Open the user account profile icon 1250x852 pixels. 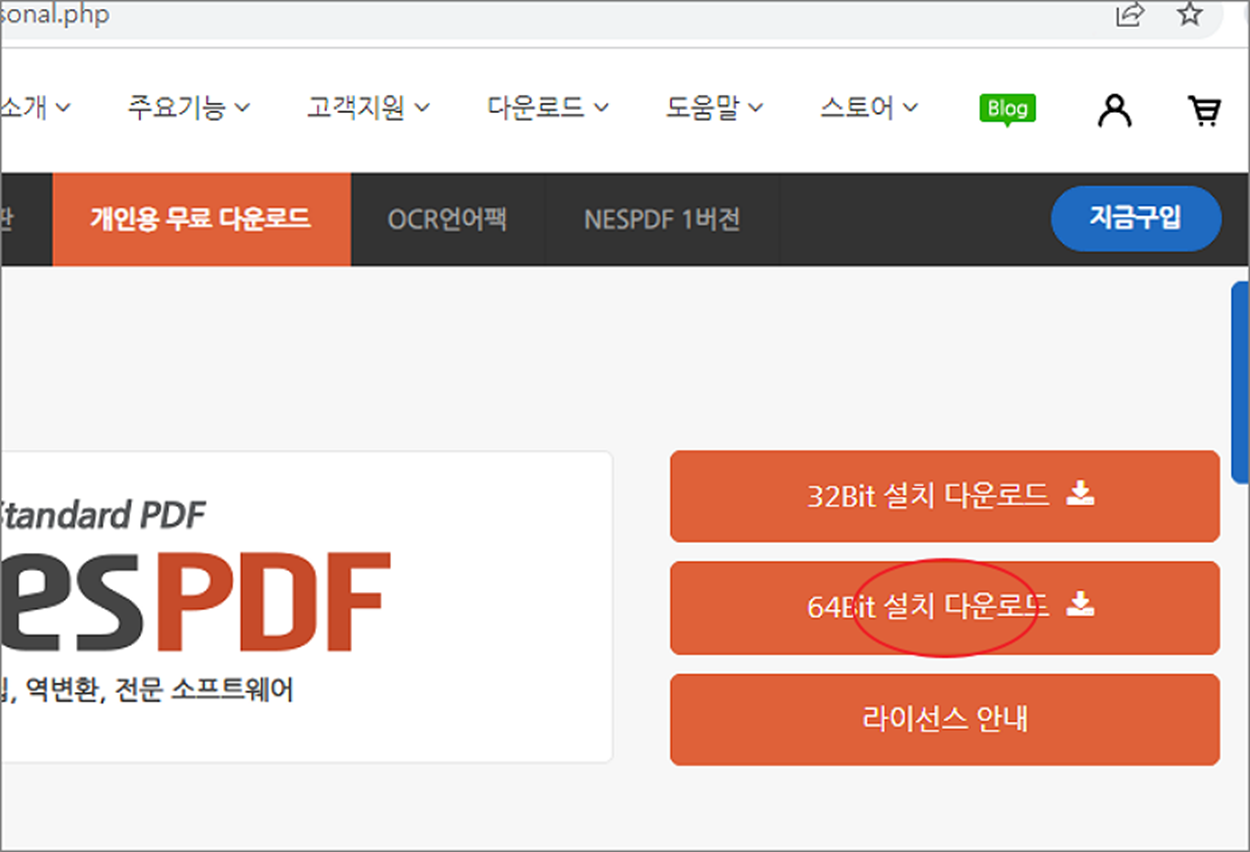pos(1114,110)
